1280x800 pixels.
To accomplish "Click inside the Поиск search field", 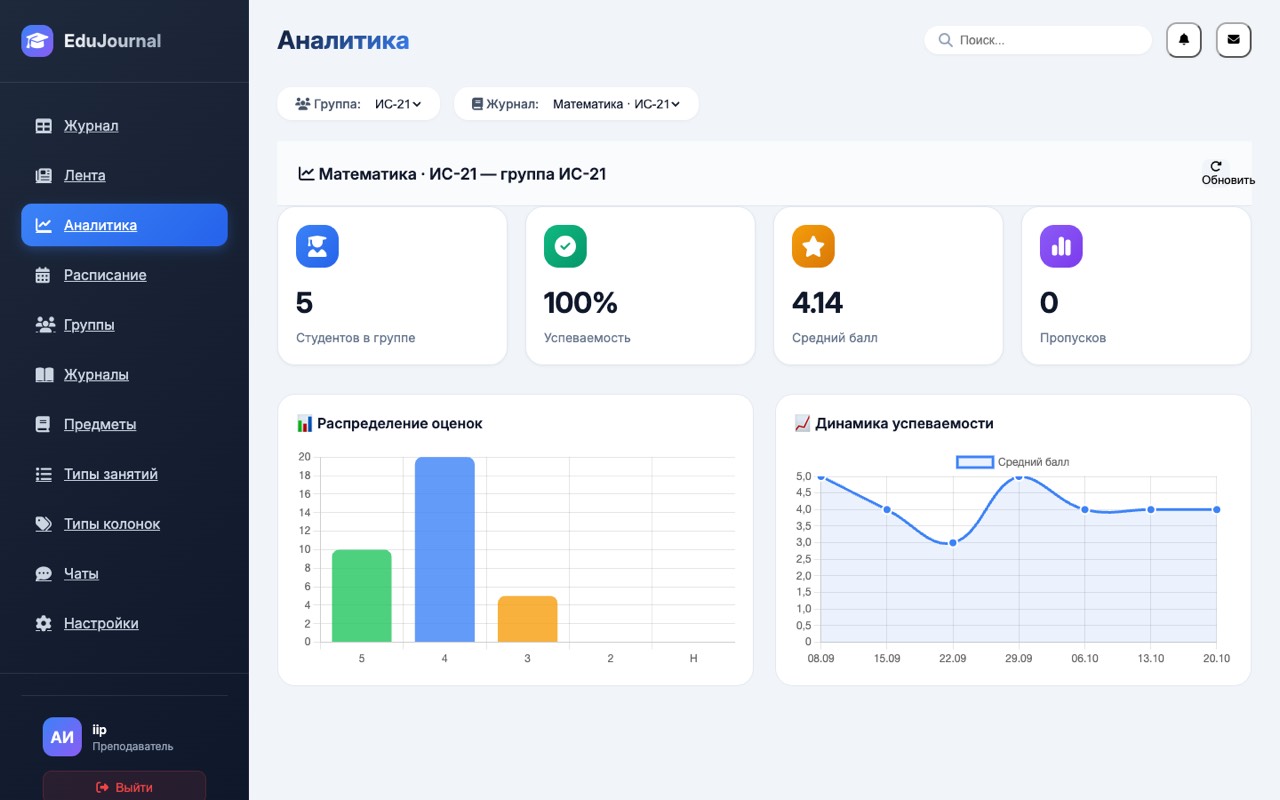I will pyautogui.click(x=1038, y=40).
